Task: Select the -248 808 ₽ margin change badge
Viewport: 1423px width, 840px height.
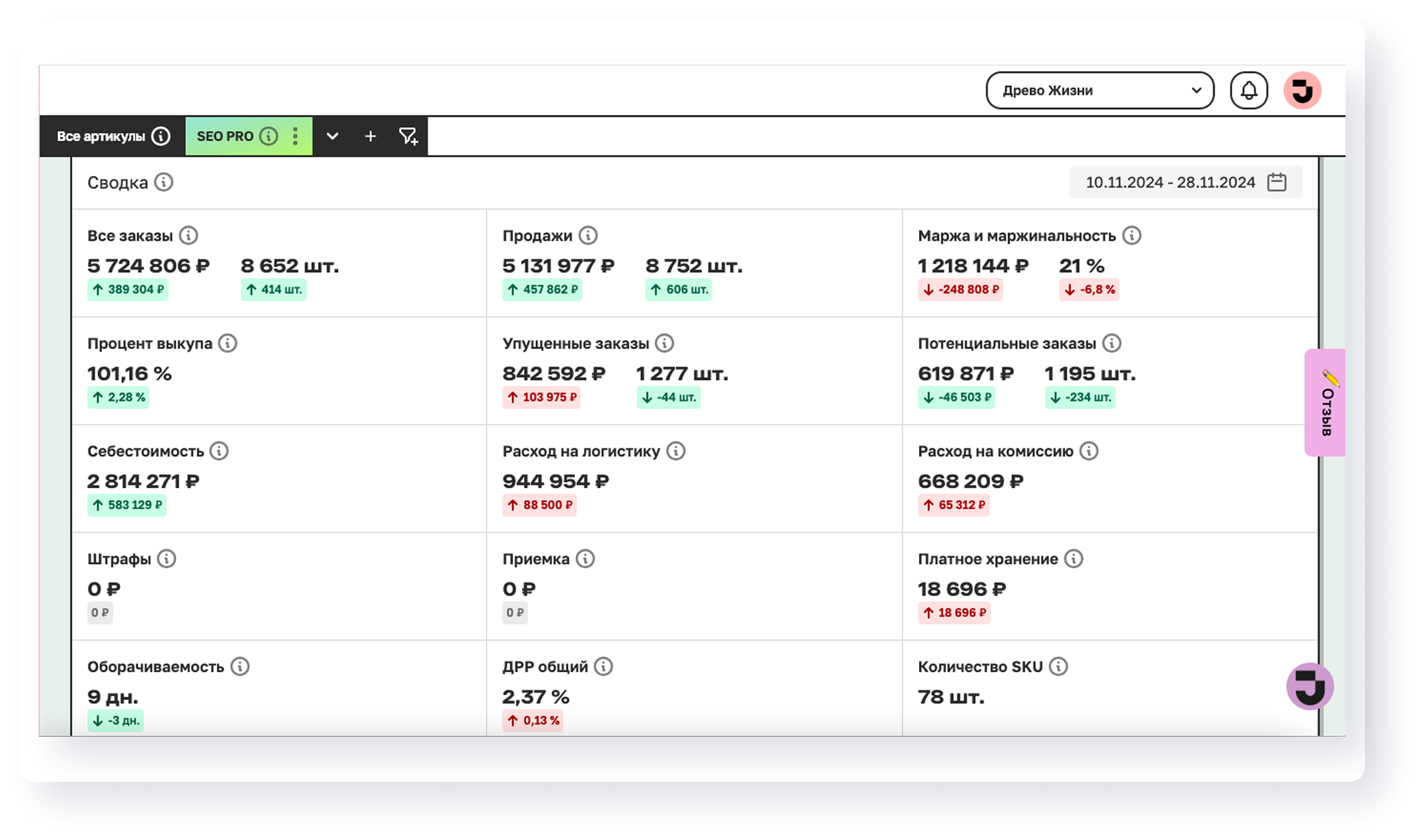Action: (x=960, y=290)
